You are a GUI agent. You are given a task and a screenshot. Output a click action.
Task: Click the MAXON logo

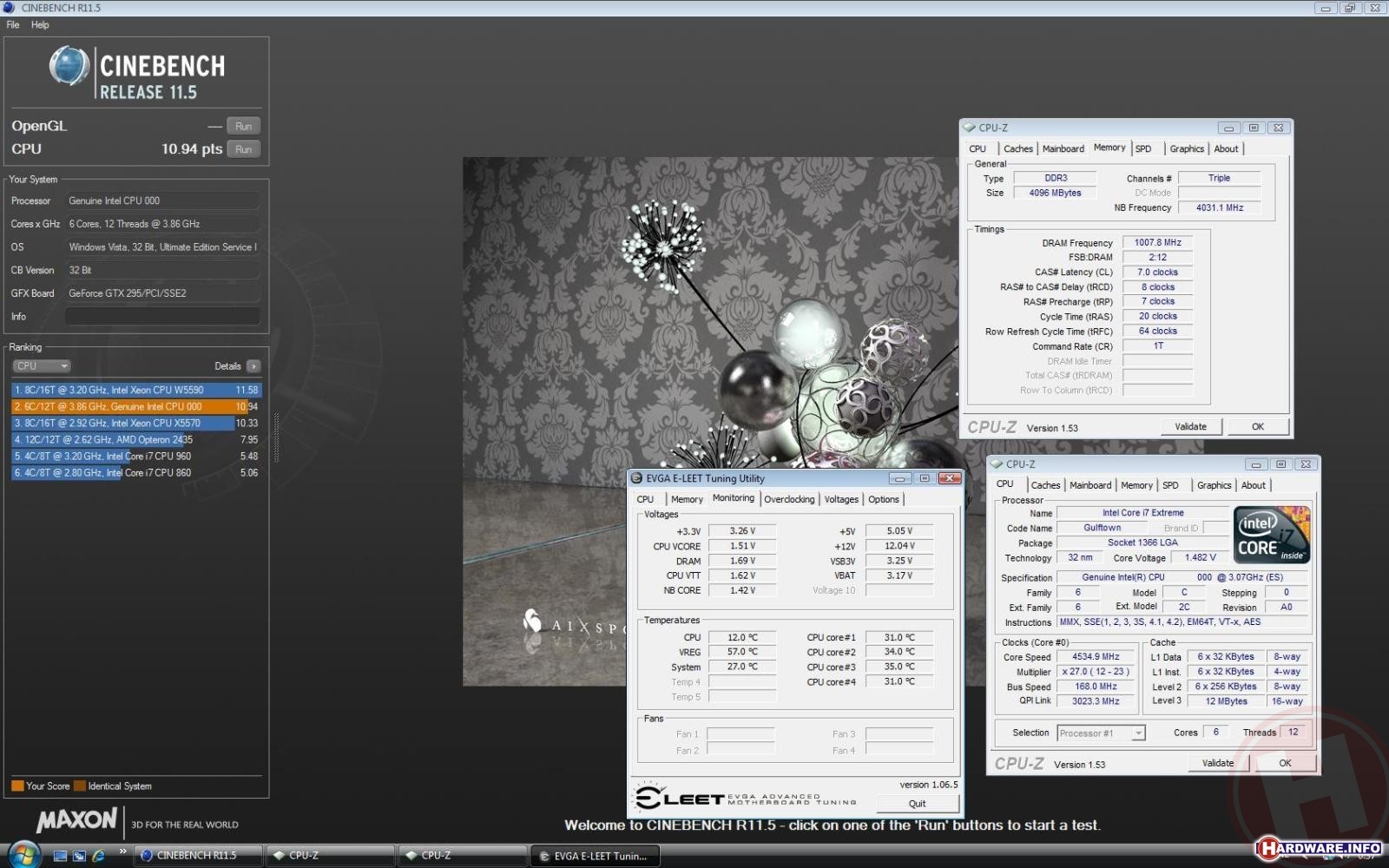(76, 820)
